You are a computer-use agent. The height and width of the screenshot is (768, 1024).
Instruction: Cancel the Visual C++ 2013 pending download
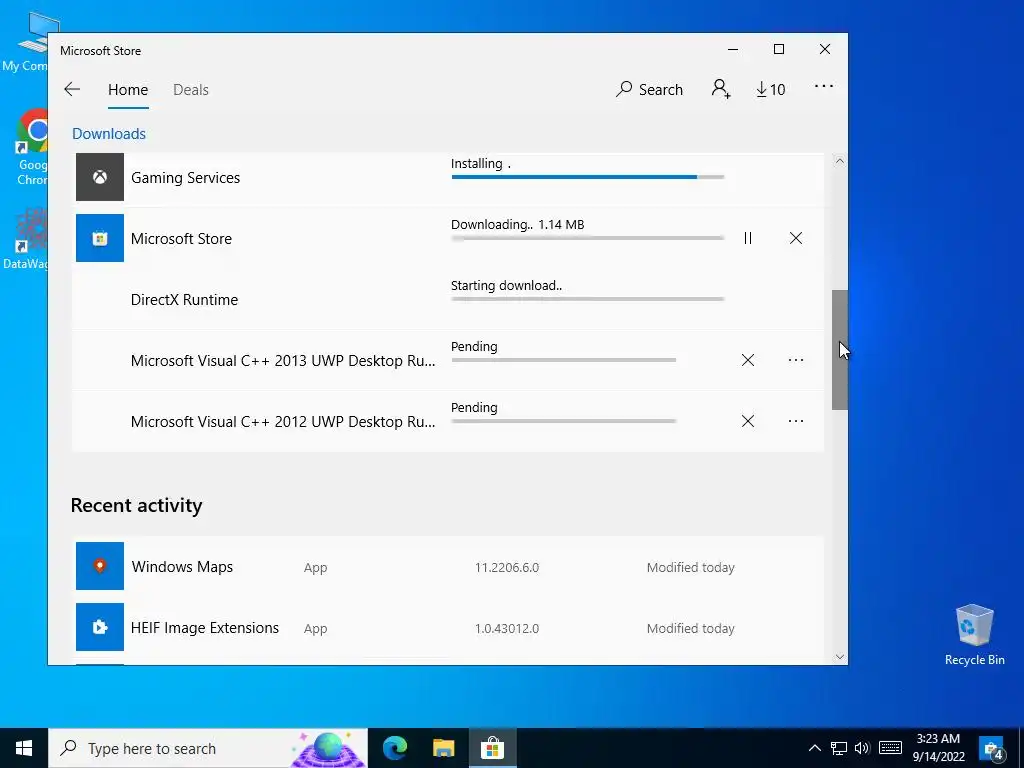tap(748, 360)
